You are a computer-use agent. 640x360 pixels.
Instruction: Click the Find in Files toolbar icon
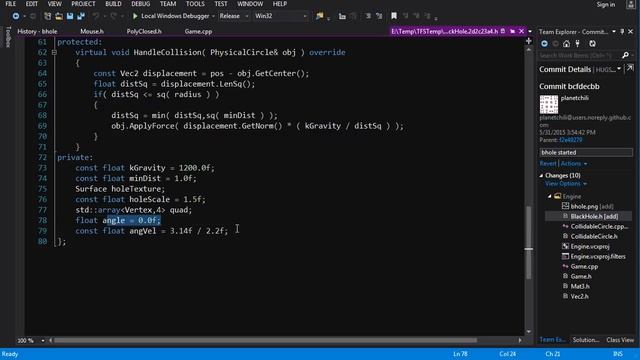coord(319,16)
